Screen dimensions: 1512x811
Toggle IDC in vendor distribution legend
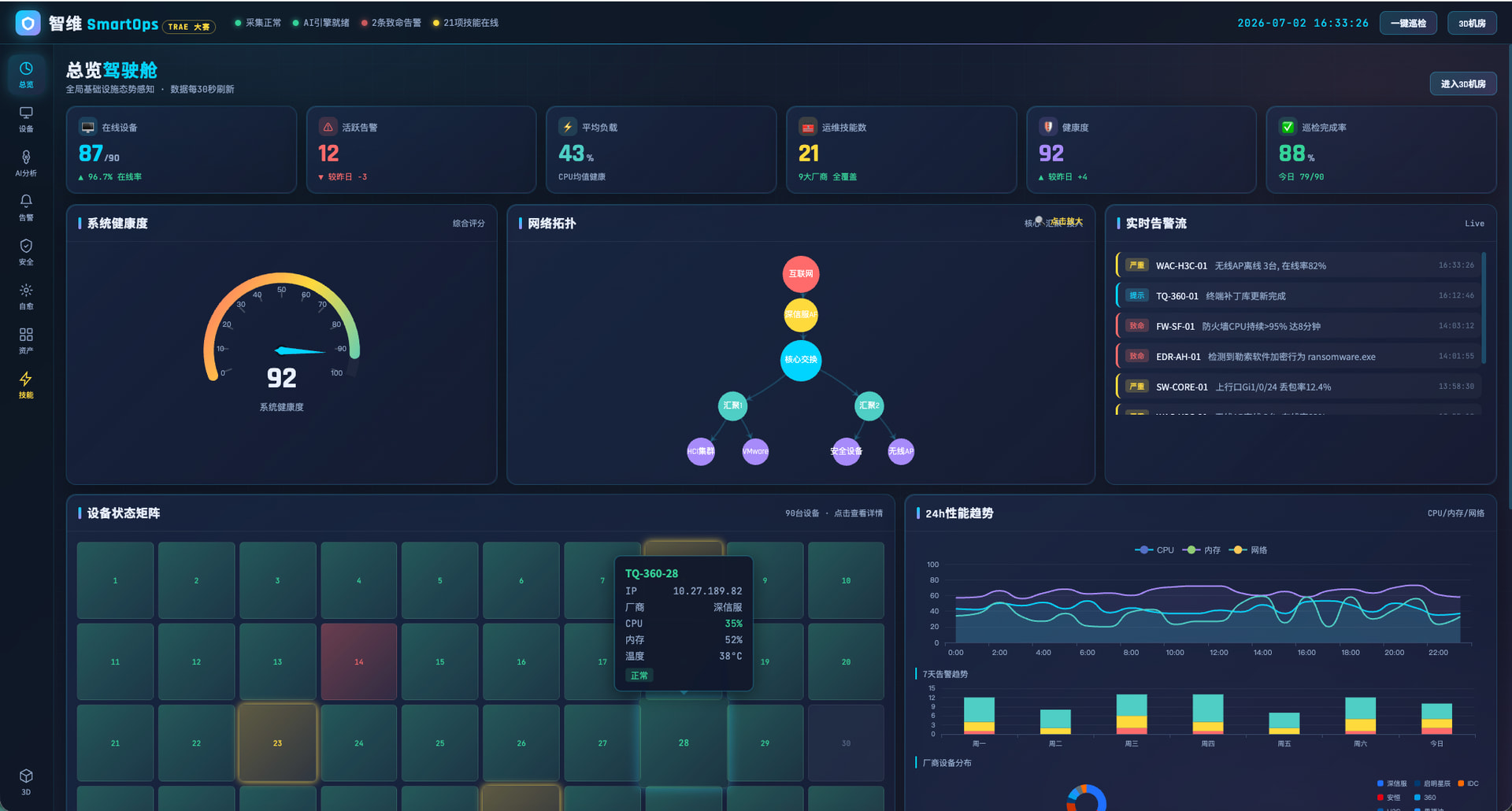1469,783
